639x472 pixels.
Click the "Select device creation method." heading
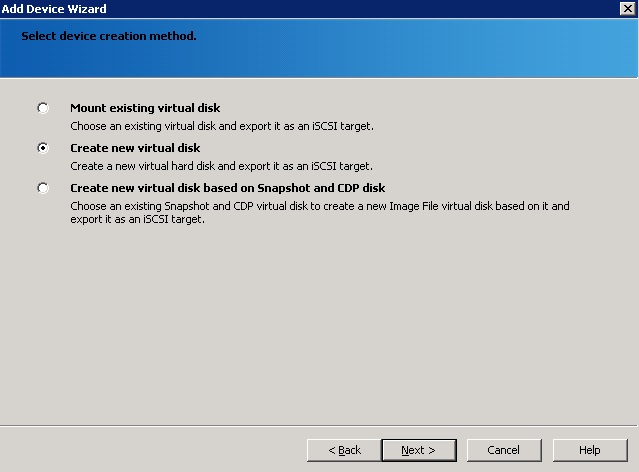(108, 36)
